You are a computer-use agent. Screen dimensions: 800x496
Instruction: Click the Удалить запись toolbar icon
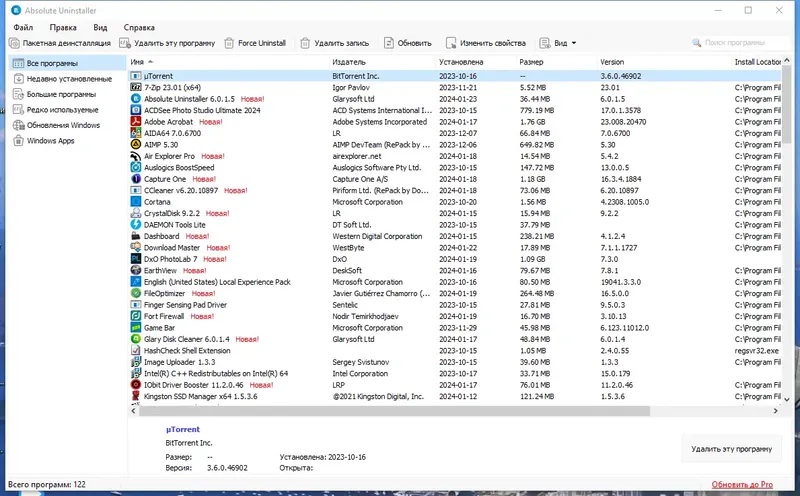[305, 43]
